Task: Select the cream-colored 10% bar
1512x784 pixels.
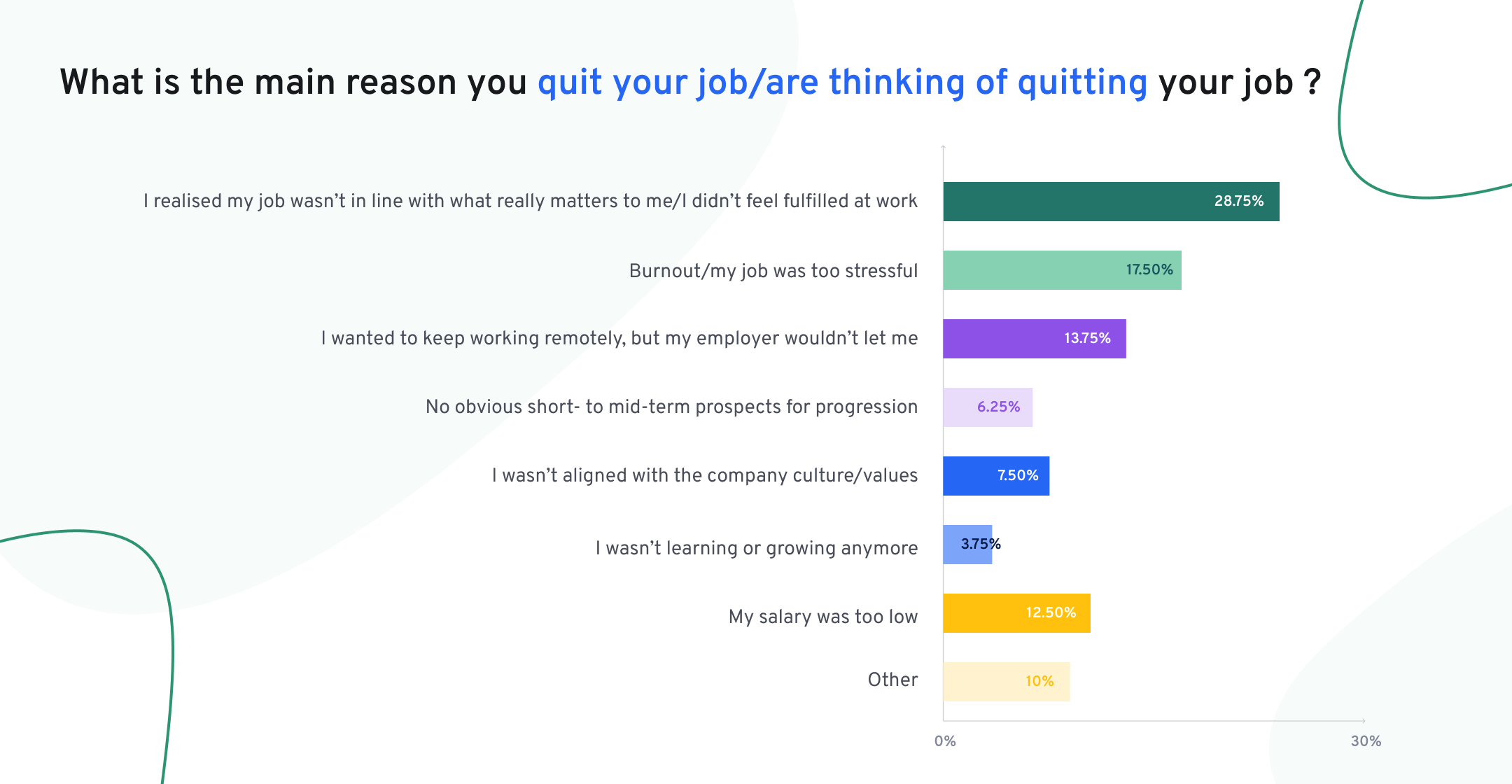Action: (1006, 682)
